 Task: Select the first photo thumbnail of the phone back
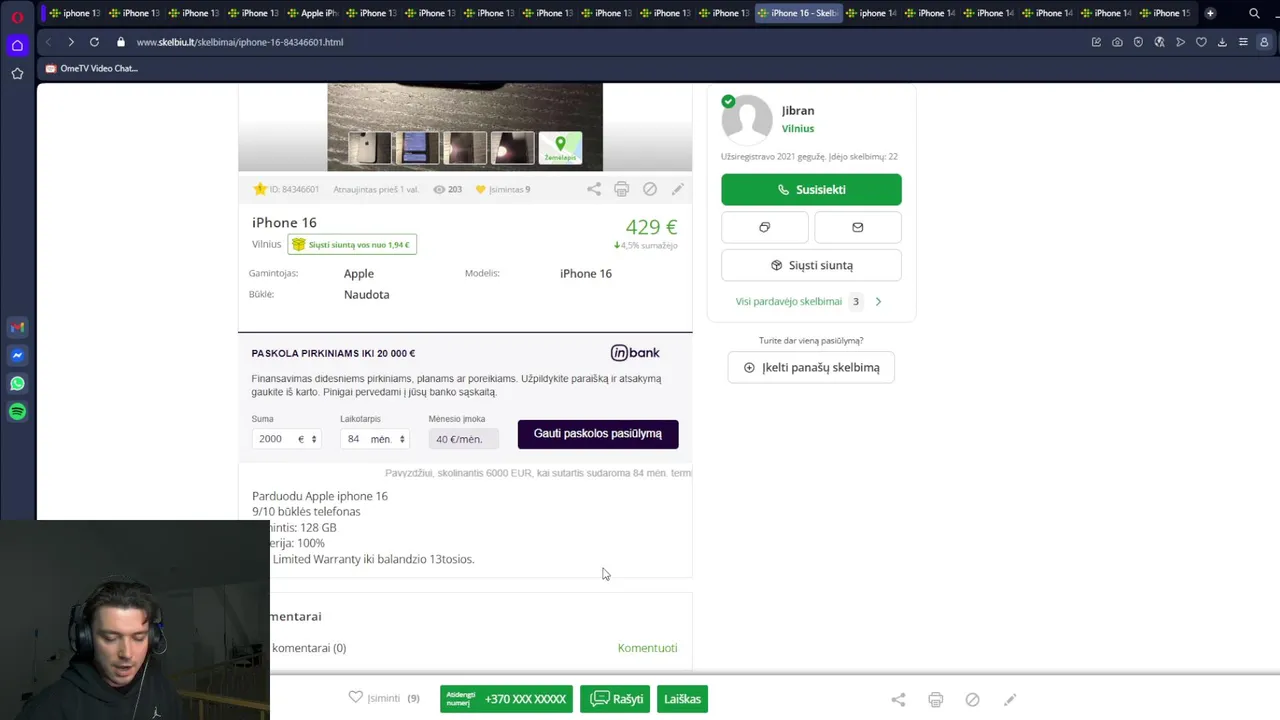tap(369, 148)
